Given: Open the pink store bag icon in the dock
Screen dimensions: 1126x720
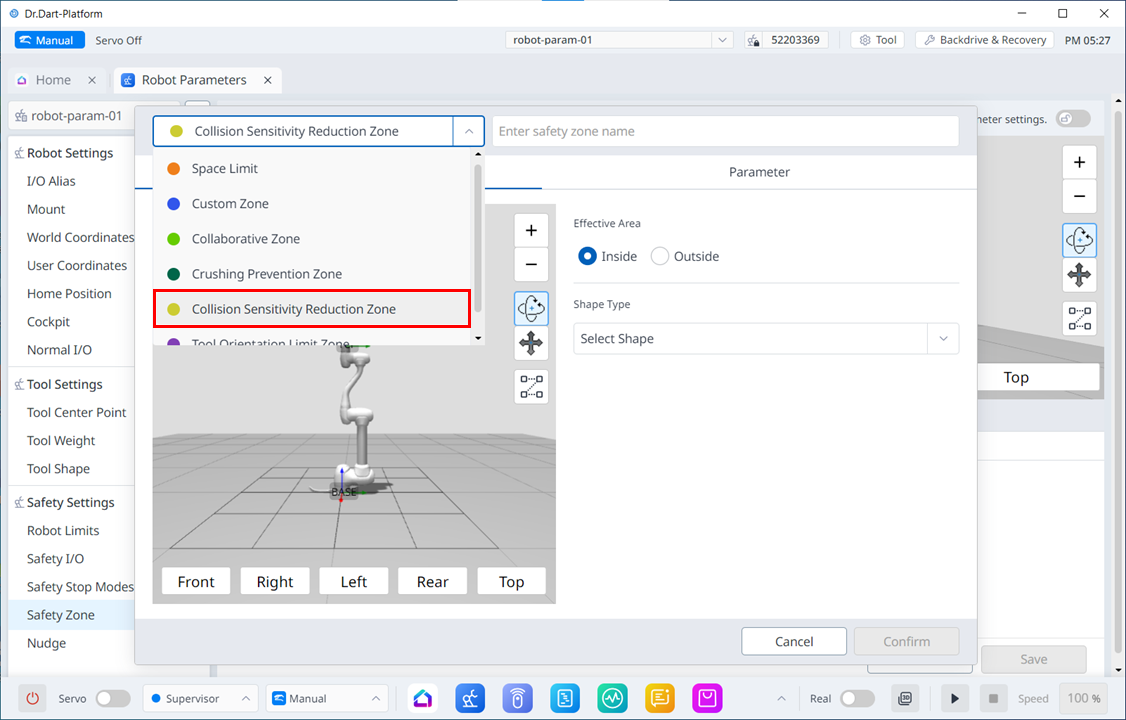Looking at the screenshot, I should click(707, 698).
